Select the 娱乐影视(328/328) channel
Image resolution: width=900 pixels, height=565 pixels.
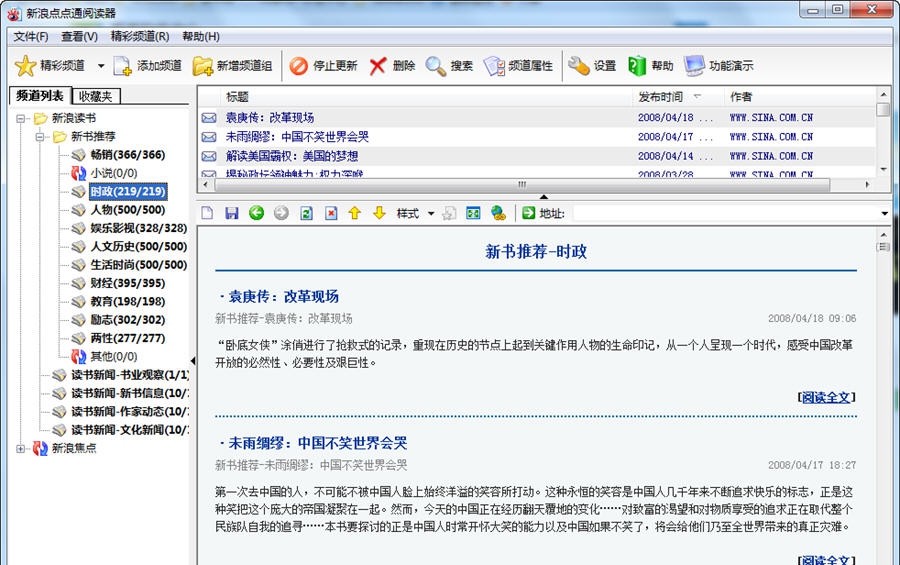pos(138,229)
